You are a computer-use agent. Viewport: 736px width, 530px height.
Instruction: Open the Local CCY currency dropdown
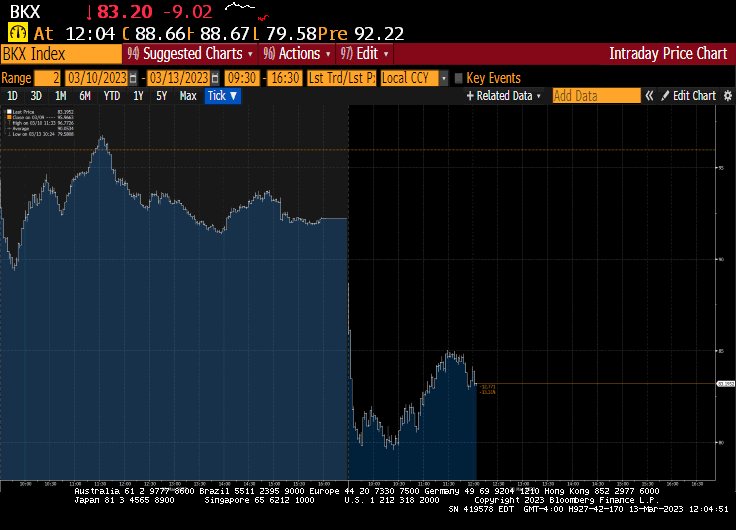[x=412, y=78]
